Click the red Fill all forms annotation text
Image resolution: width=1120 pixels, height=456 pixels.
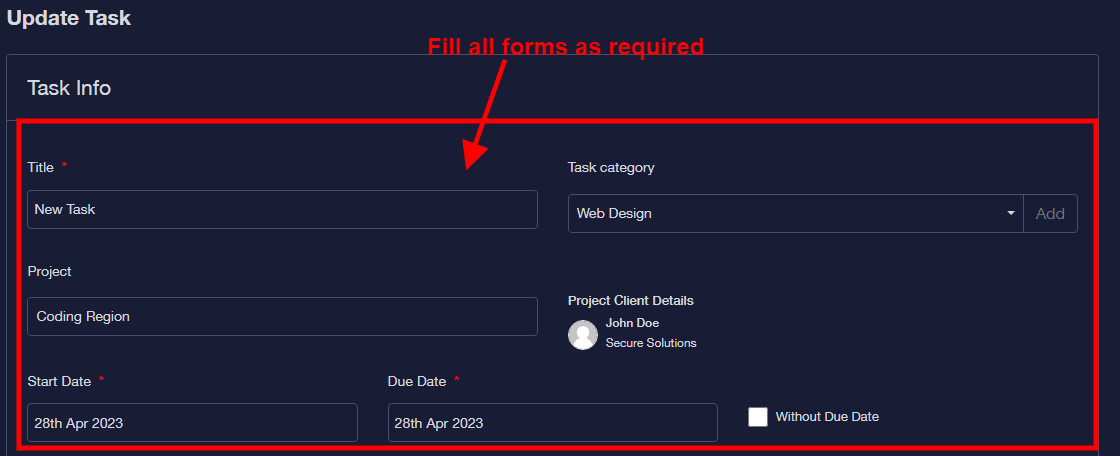tap(566, 47)
